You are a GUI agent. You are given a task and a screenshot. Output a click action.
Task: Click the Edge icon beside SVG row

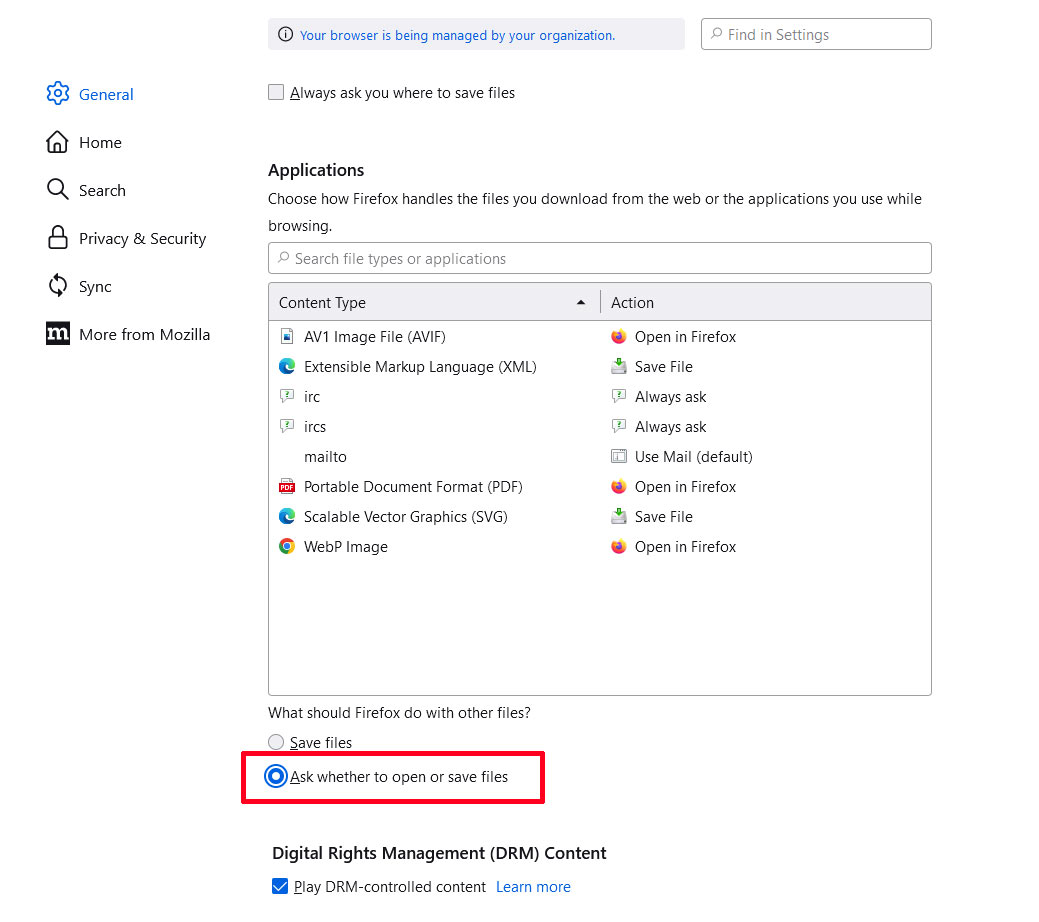(x=287, y=516)
